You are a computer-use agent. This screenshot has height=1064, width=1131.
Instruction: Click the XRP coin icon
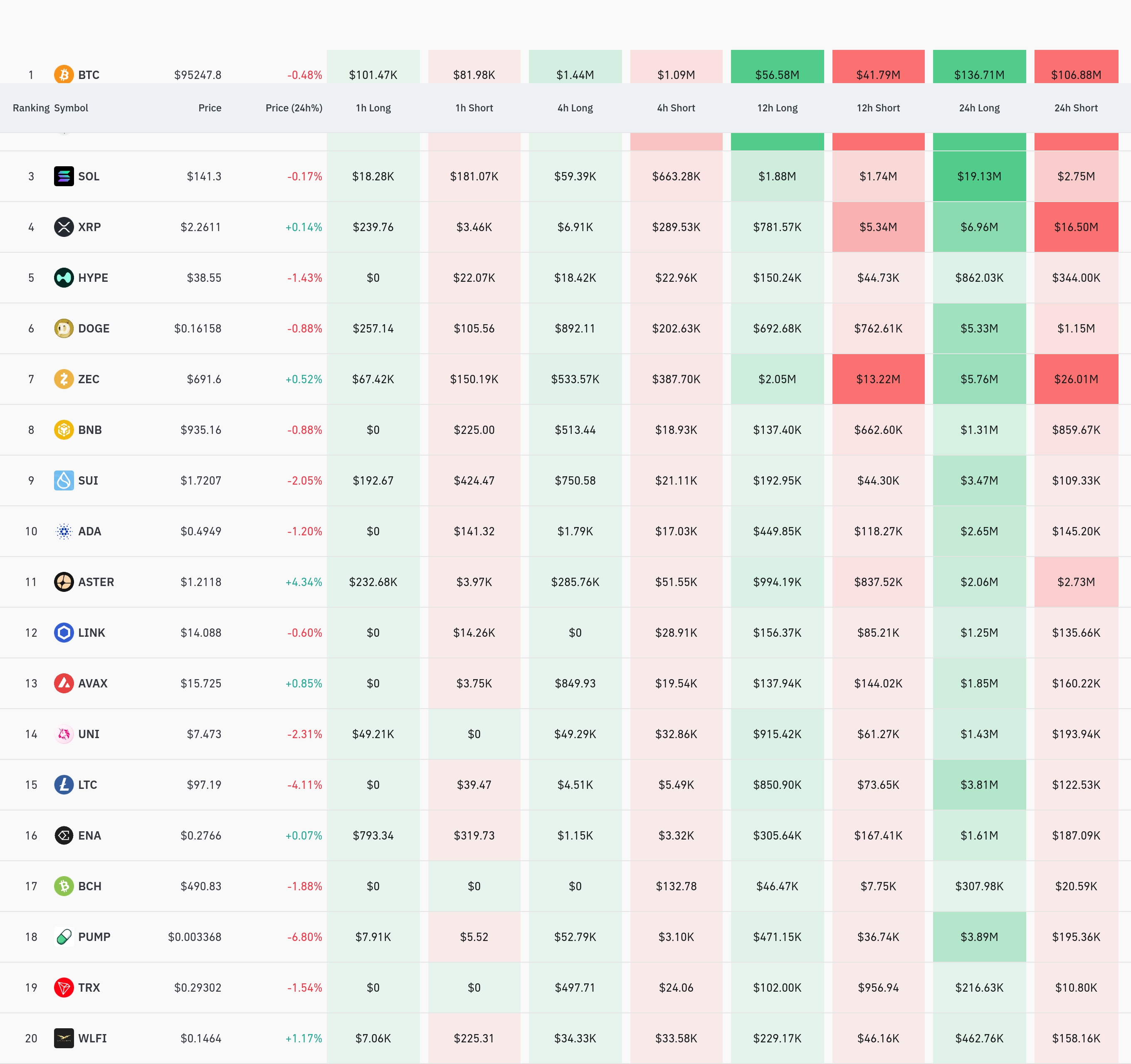tap(64, 227)
